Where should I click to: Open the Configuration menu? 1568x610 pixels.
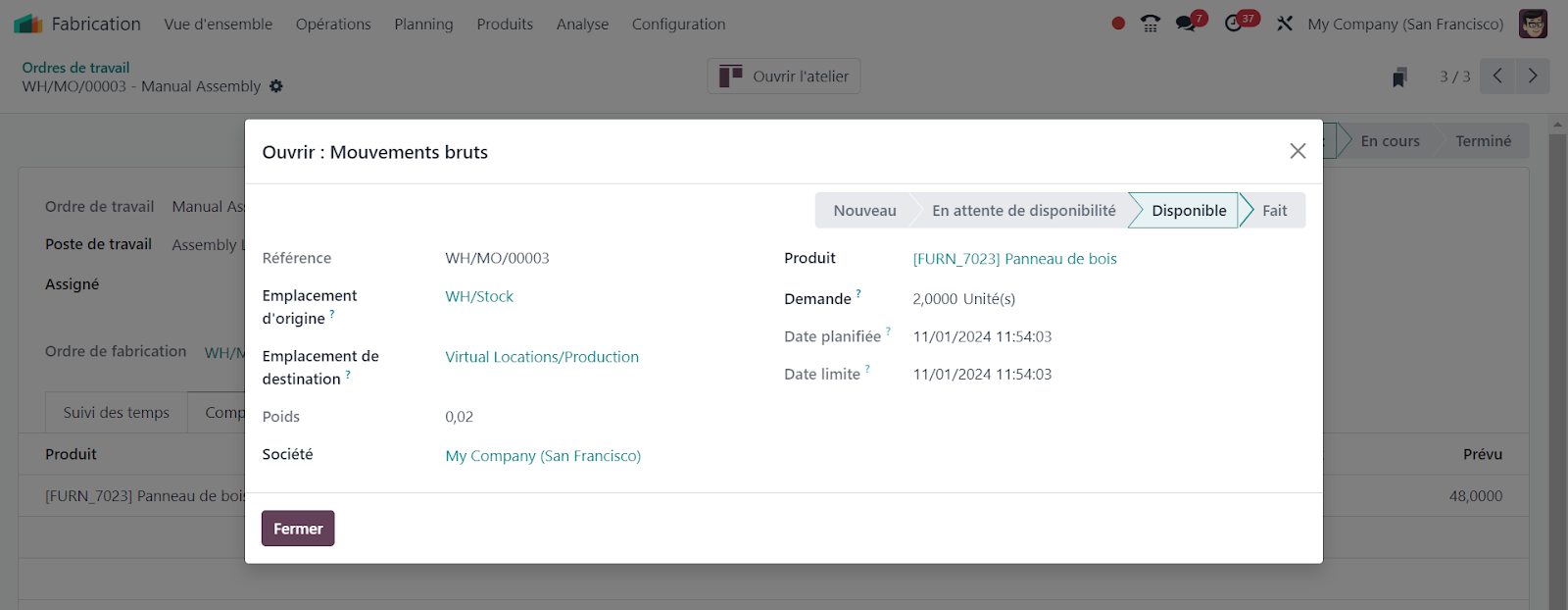click(x=678, y=24)
